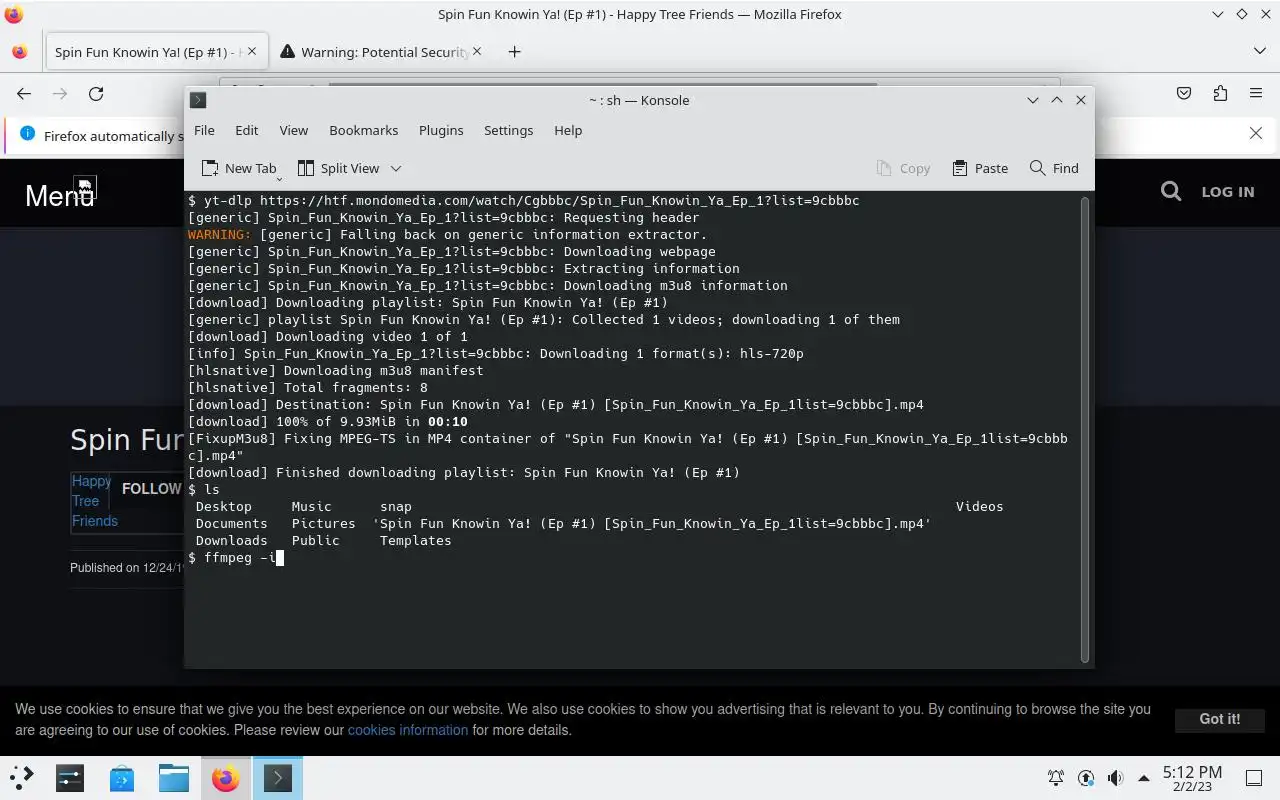Click the info icon in Firefox notification bar
Screen dimensions: 1280x800
27,134
